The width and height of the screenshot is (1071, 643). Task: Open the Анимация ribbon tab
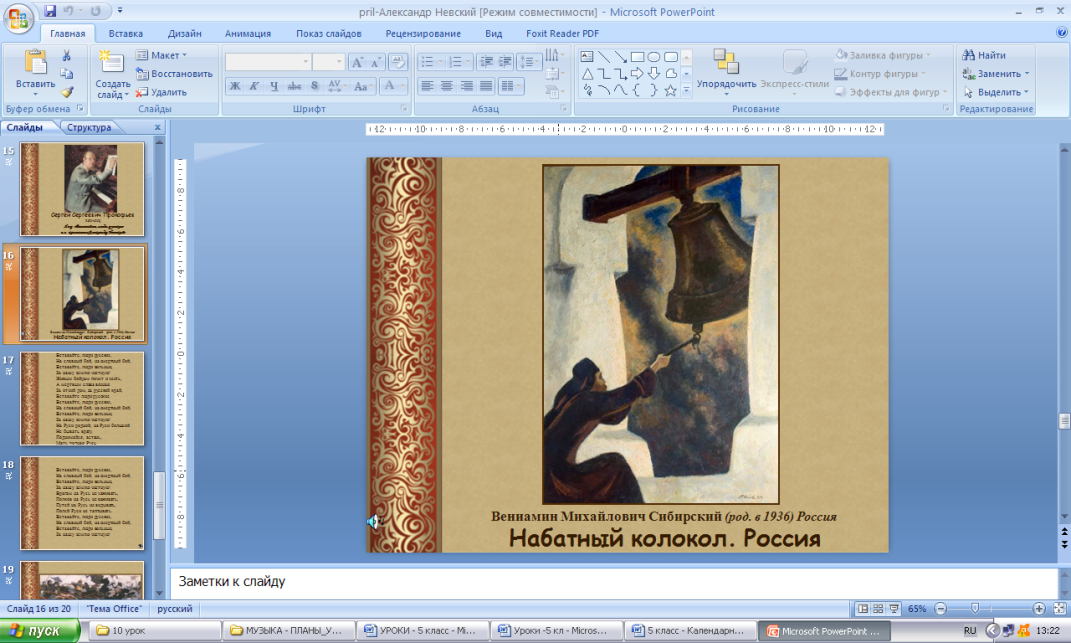(x=248, y=33)
